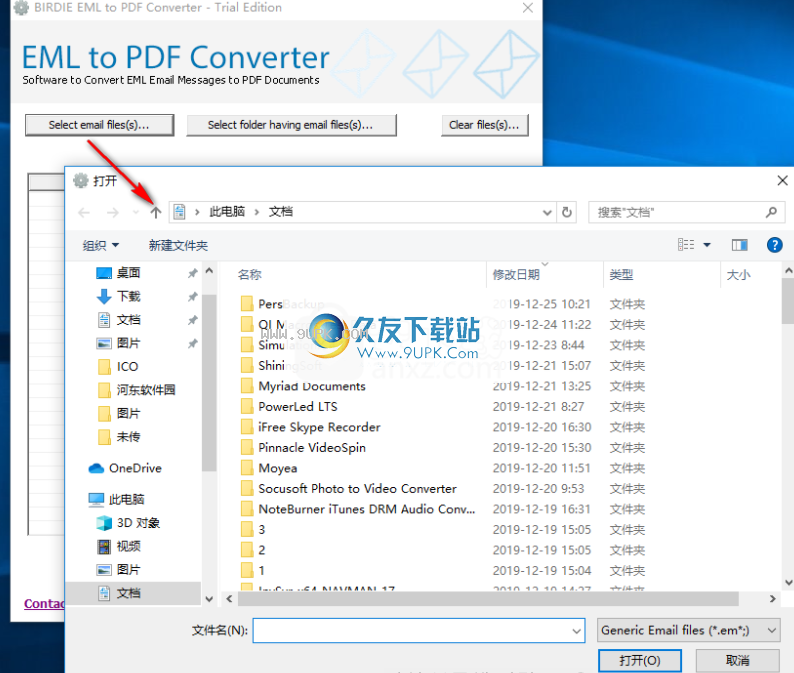Click the 取消 button

point(737,661)
